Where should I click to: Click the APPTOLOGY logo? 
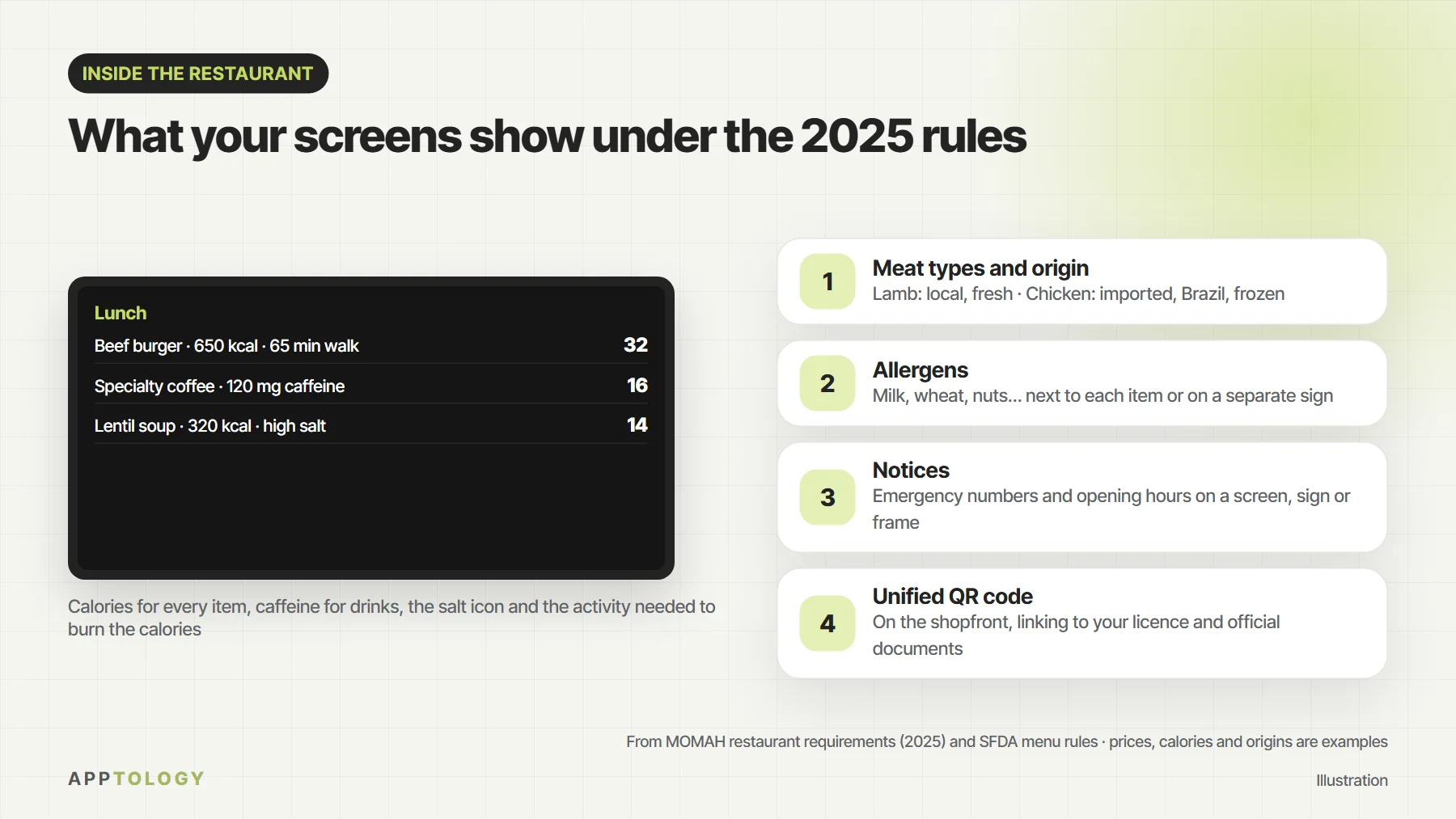pos(137,779)
